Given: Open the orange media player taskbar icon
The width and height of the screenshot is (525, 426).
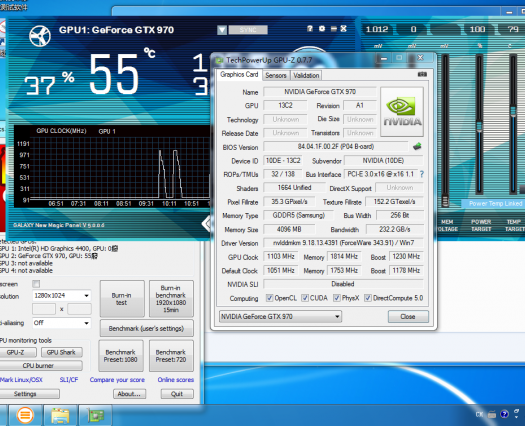Looking at the screenshot, I should click(x=25, y=416).
